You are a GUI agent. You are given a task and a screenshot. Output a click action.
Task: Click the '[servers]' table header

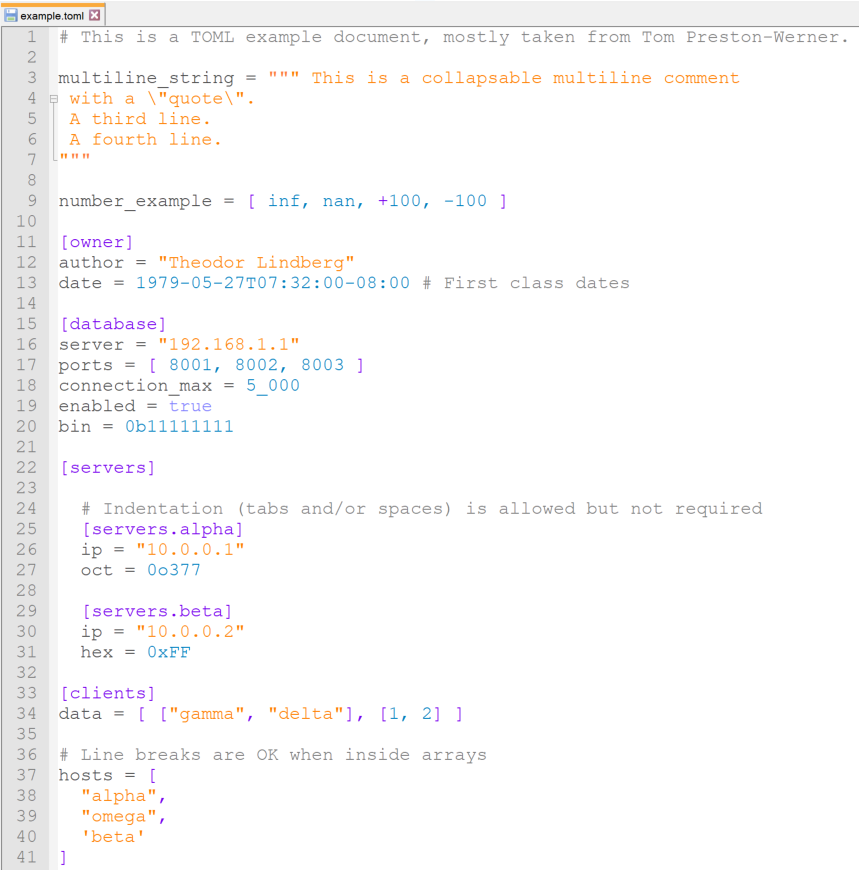pyautogui.click(x=108, y=468)
